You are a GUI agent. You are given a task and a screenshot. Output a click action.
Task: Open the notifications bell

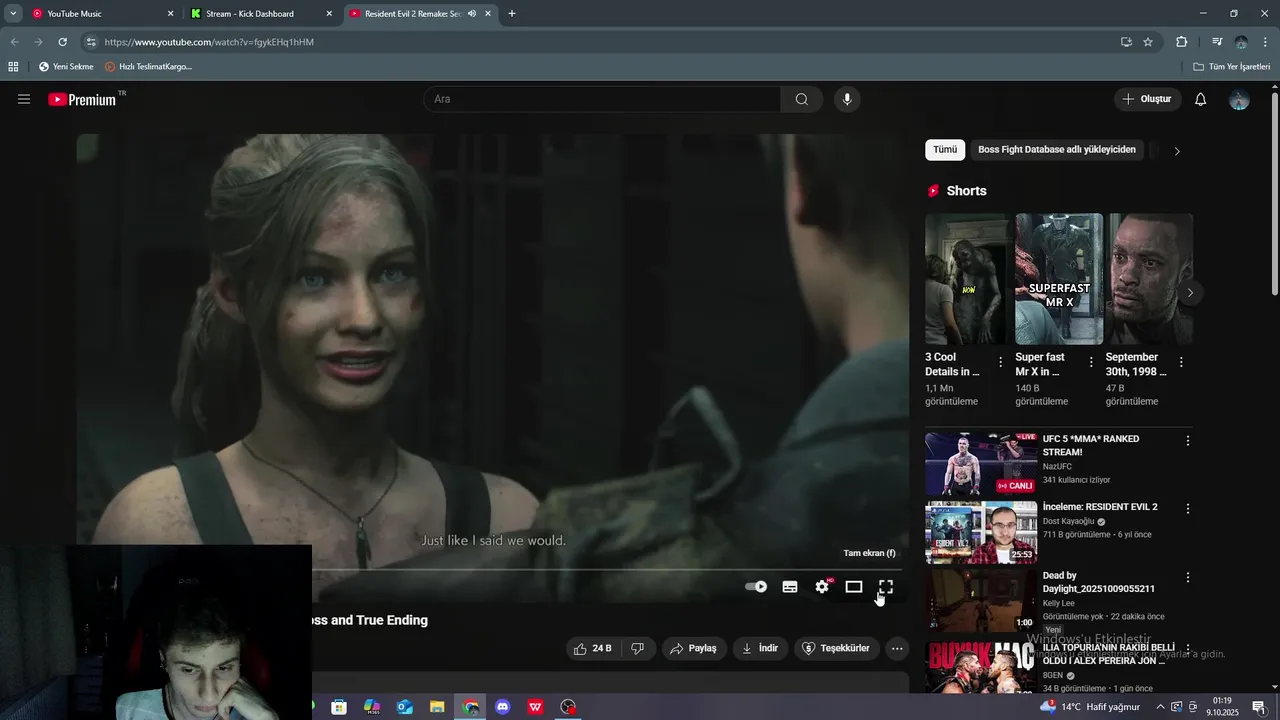1201,99
